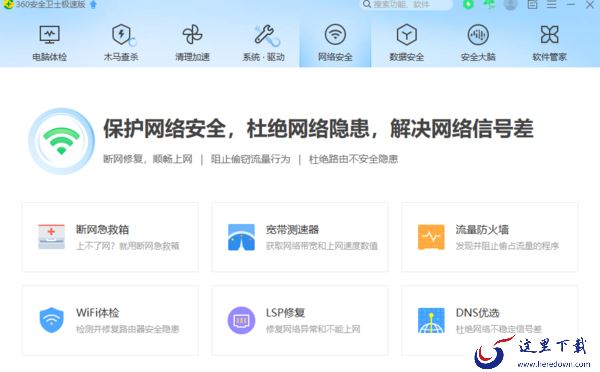Click description 发现并阻止偷占流量的程序
600x372 pixels.
507,246
